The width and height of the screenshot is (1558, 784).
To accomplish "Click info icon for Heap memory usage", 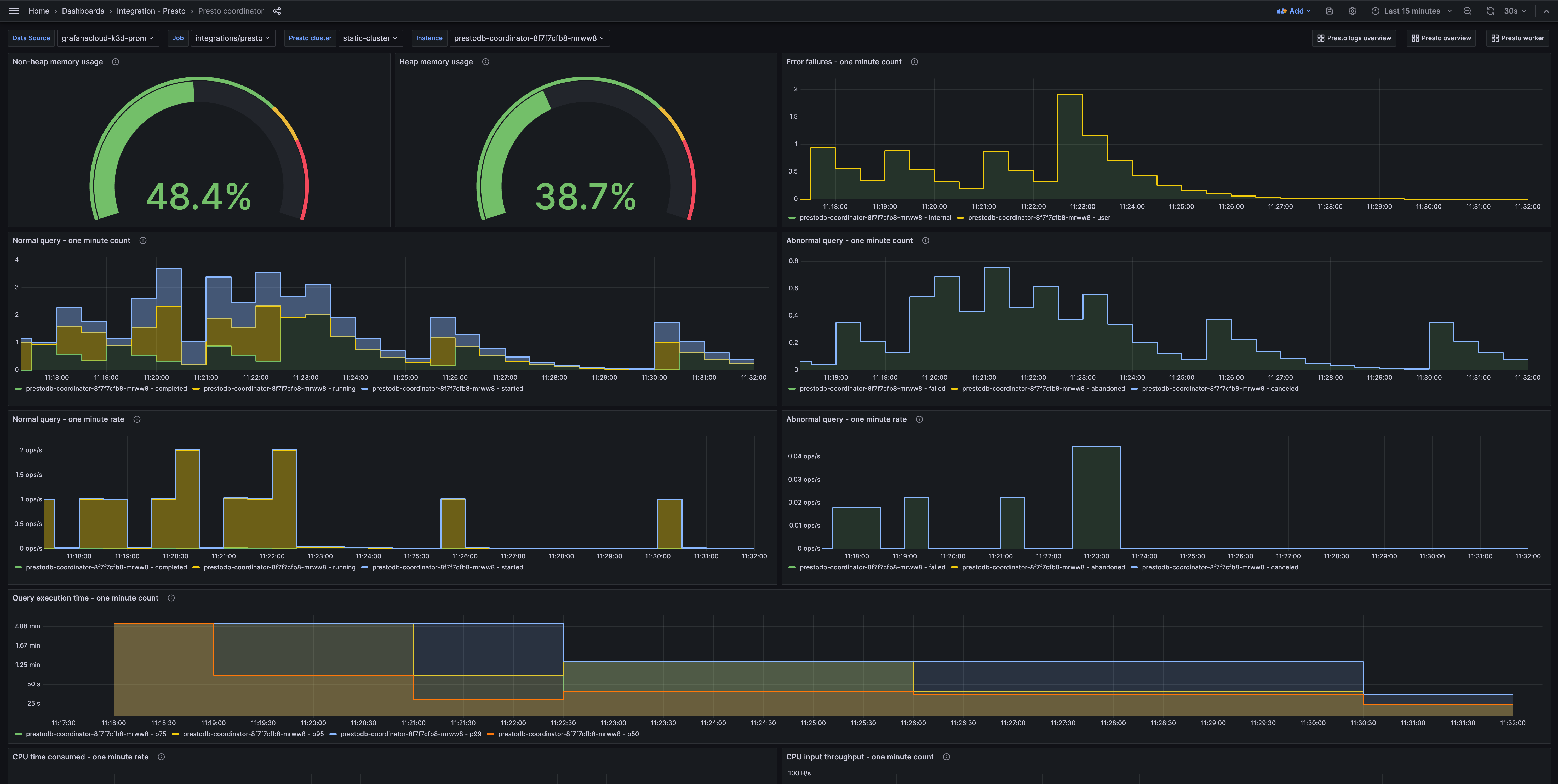I will tap(486, 62).
